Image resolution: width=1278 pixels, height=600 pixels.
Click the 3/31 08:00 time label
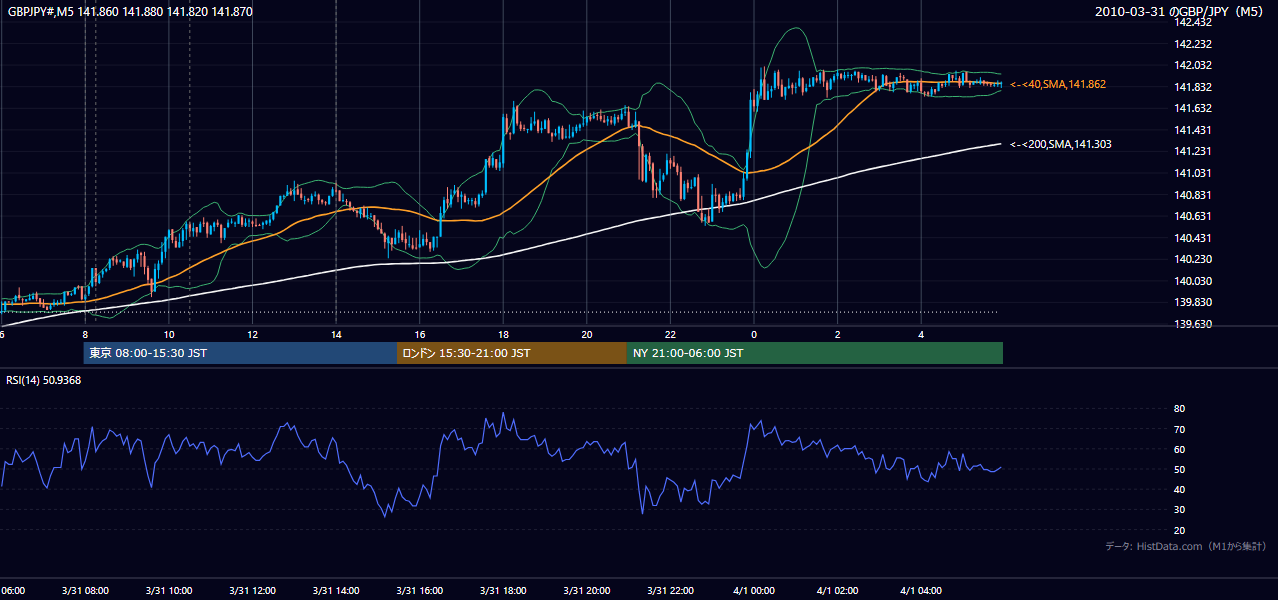pos(85,591)
